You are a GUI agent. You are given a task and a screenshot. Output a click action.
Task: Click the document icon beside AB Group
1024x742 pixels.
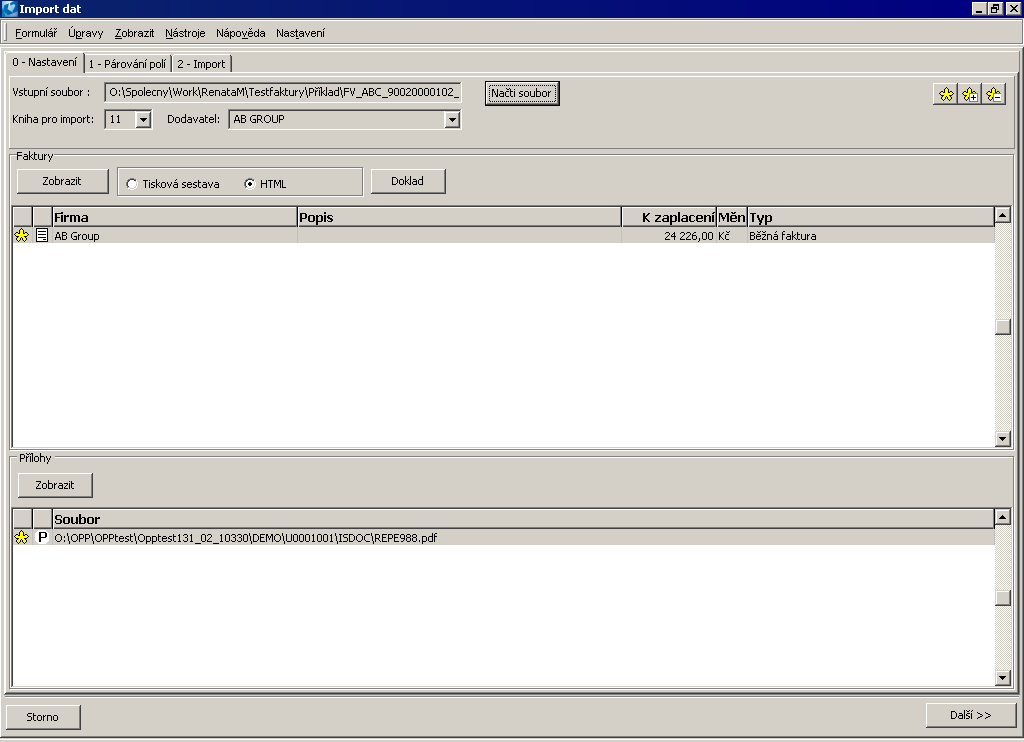point(39,236)
